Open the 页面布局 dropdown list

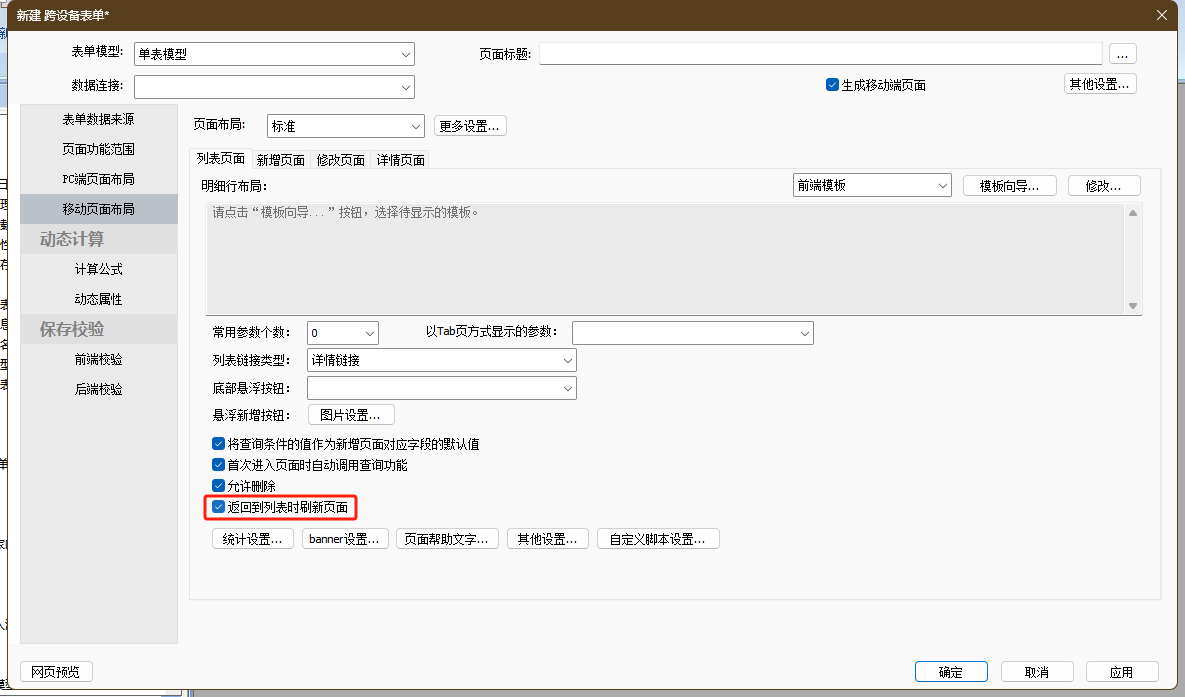point(416,126)
